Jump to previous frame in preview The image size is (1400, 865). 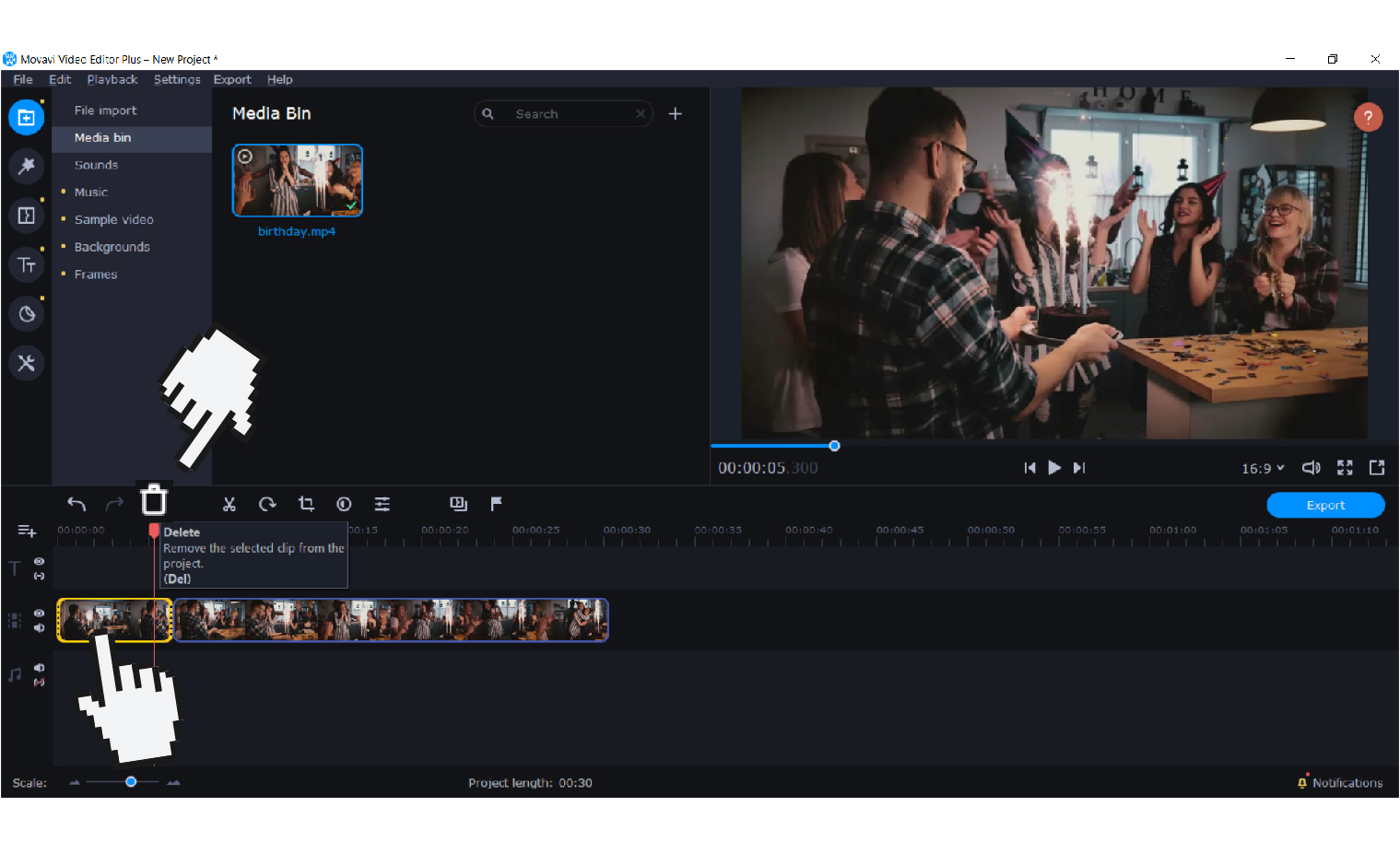tap(1029, 468)
